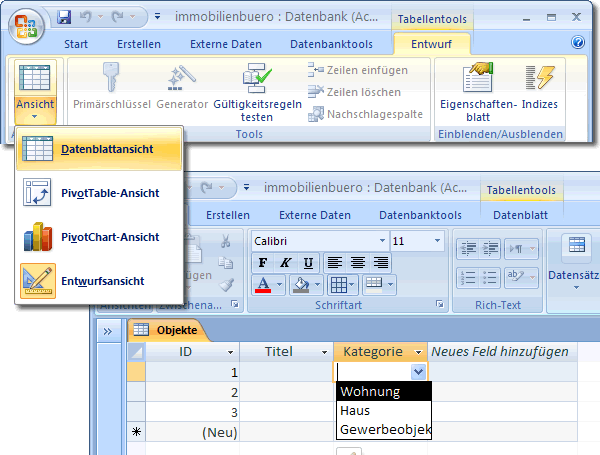600x455 pixels.
Task: Open the text highlight color button
Action: click(522, 278)
